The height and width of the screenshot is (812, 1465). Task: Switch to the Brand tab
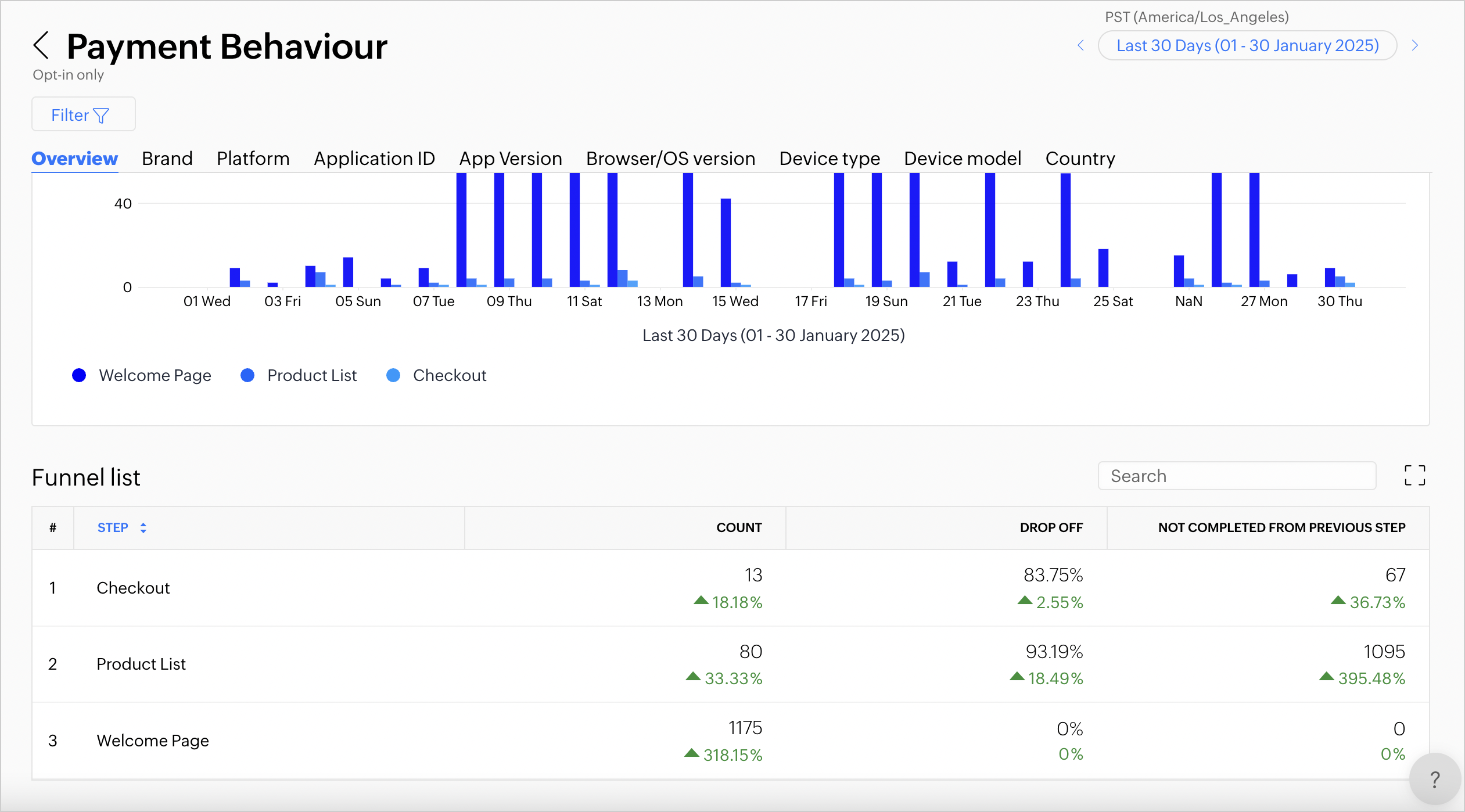[x=167, y=159]
